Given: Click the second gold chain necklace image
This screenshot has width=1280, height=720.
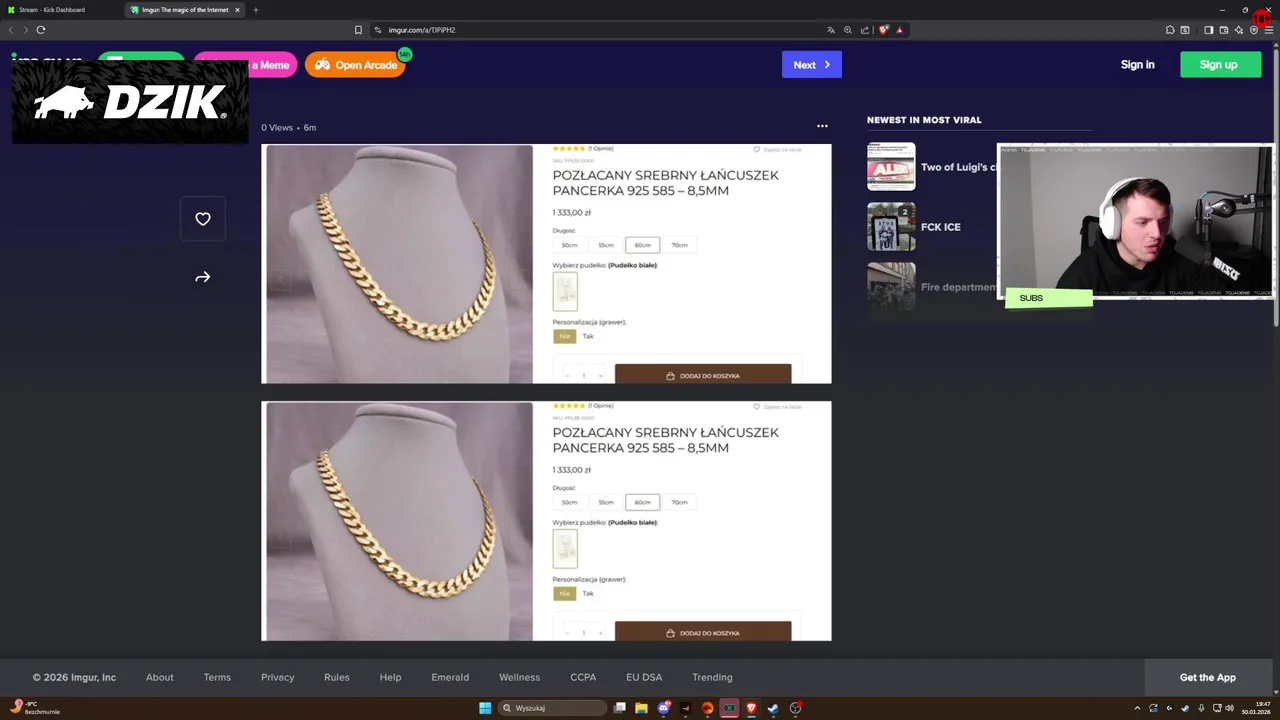Looking at the screenshot, I should (399, 521).
